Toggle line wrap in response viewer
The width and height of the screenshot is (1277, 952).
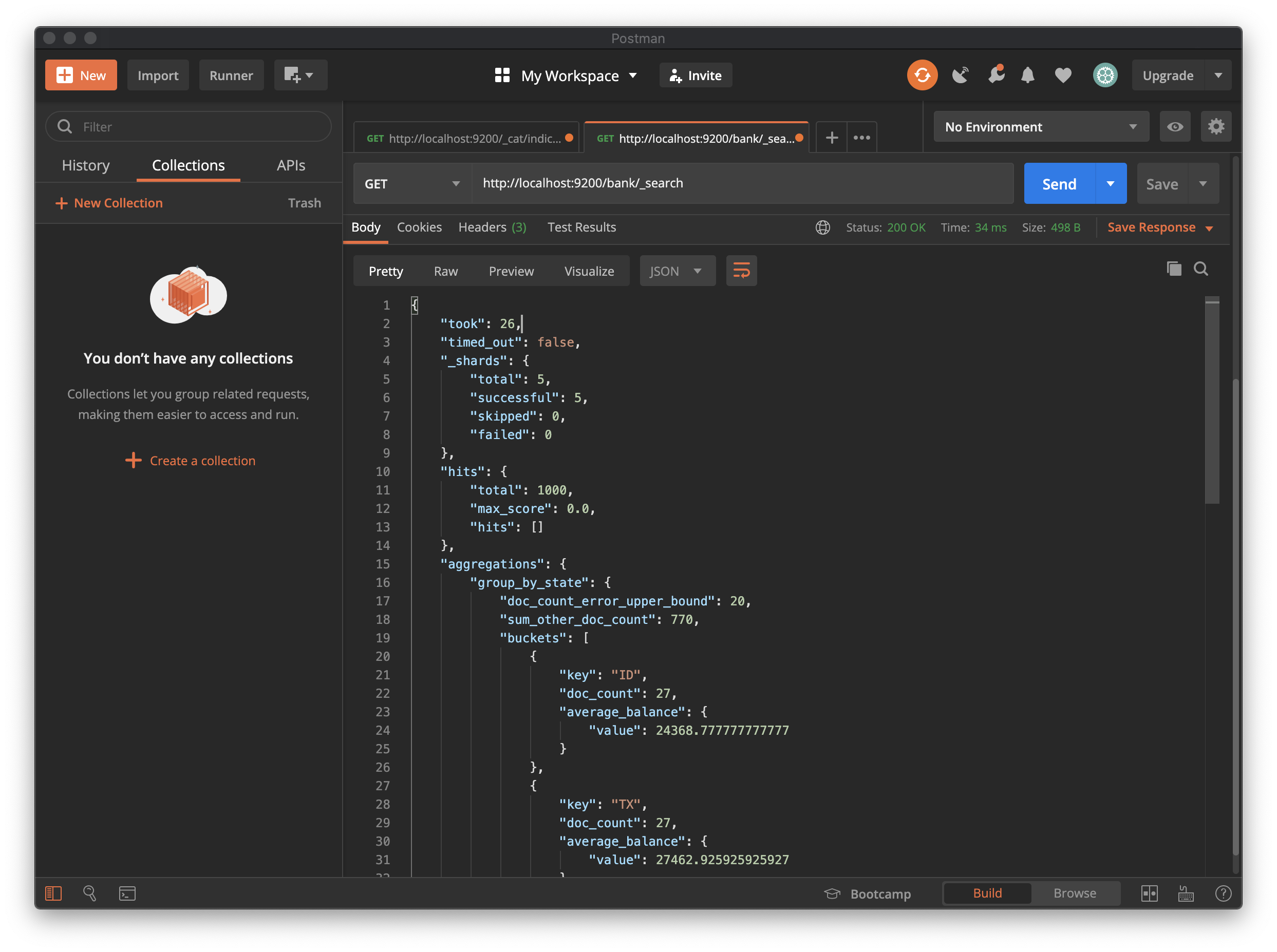(x=741, y=271)
